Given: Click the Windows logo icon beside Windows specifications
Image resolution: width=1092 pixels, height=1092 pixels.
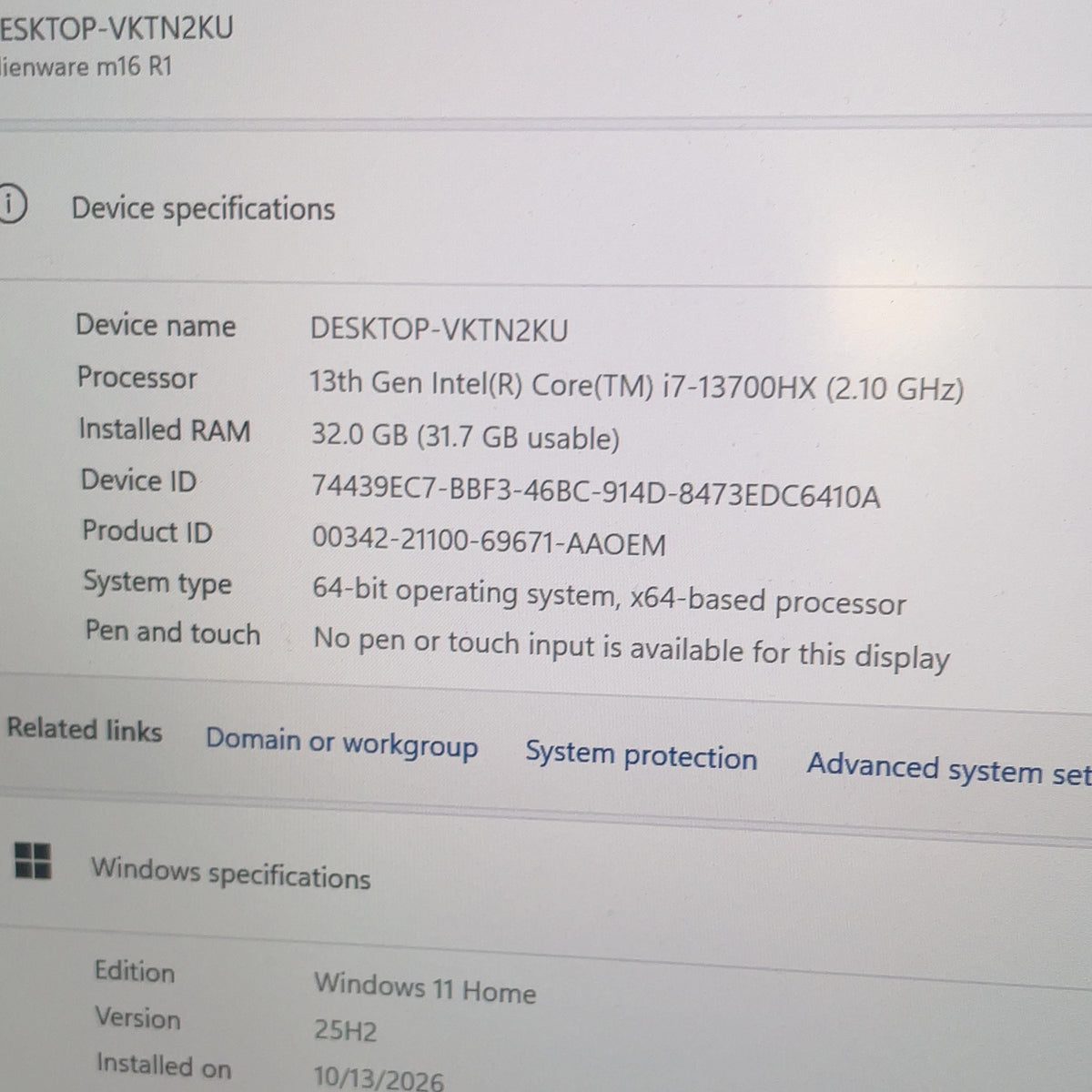Looking at the screenshot, I should point(33,860).
